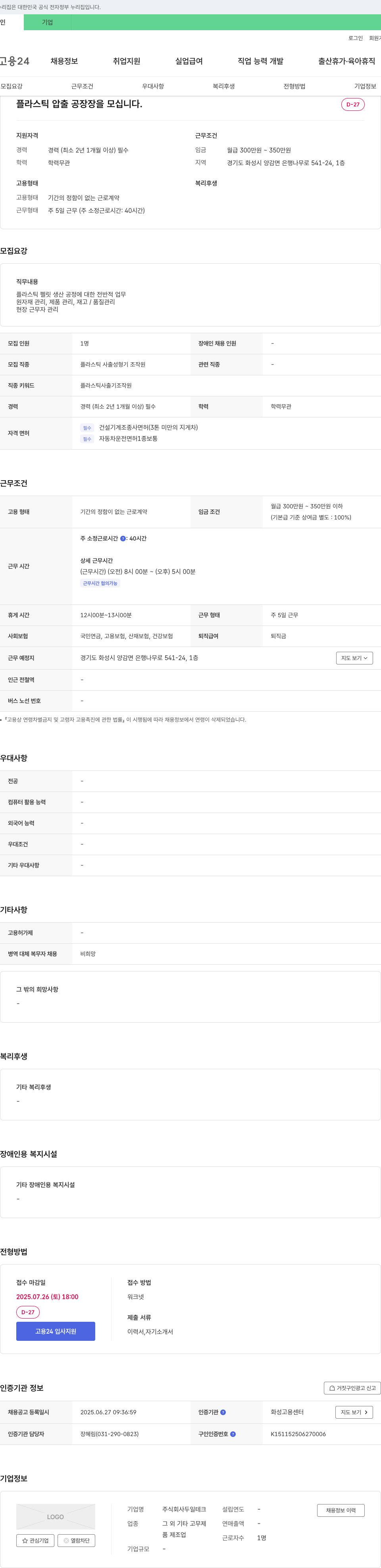Click deadline text 2025.07.26 (토) 18:00
This screenshot has height=1568, width=381.
point(47,1296)
